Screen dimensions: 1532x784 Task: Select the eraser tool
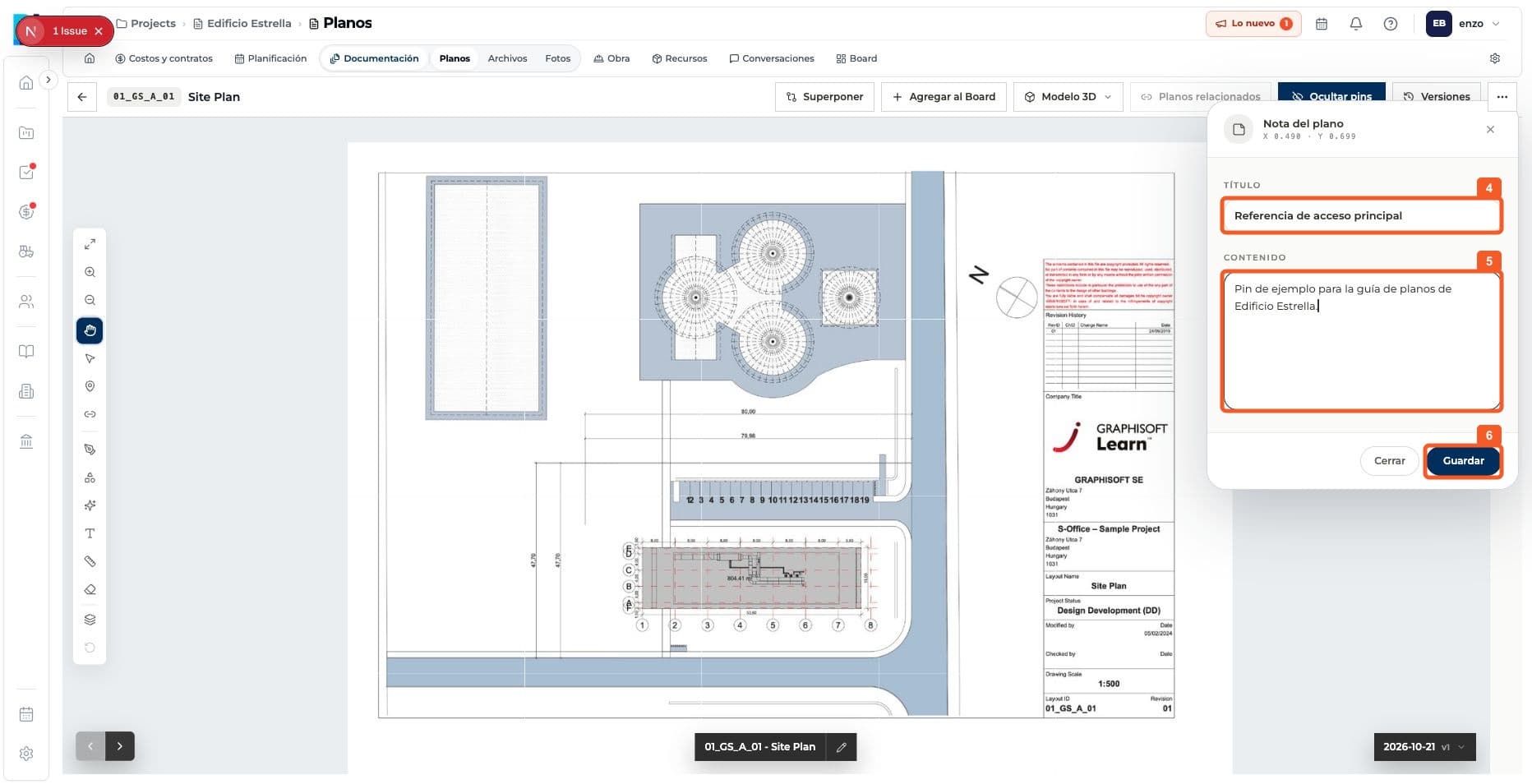[x=90, y=589]
